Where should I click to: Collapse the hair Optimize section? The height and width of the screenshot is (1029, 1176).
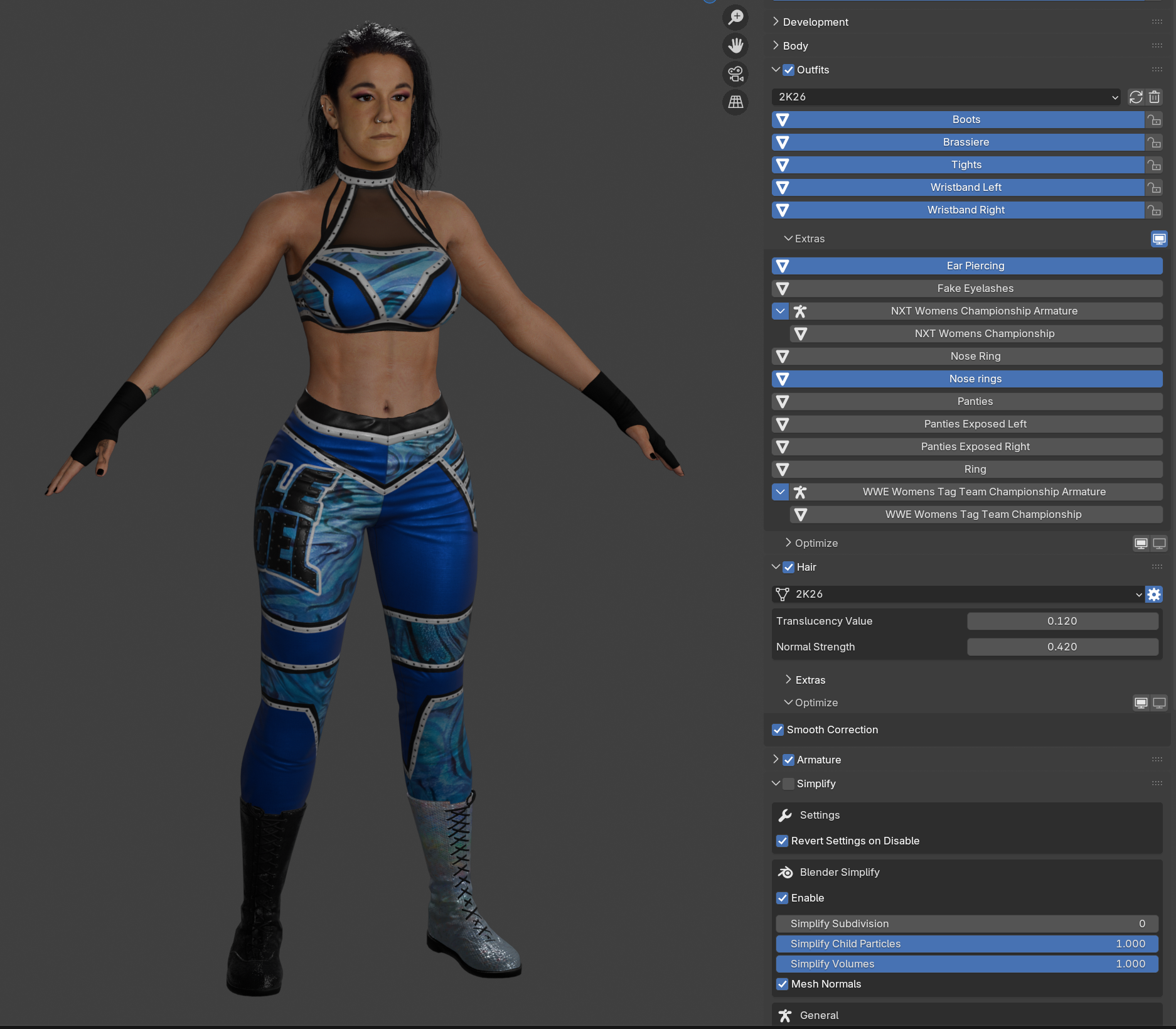click(789, 703)
